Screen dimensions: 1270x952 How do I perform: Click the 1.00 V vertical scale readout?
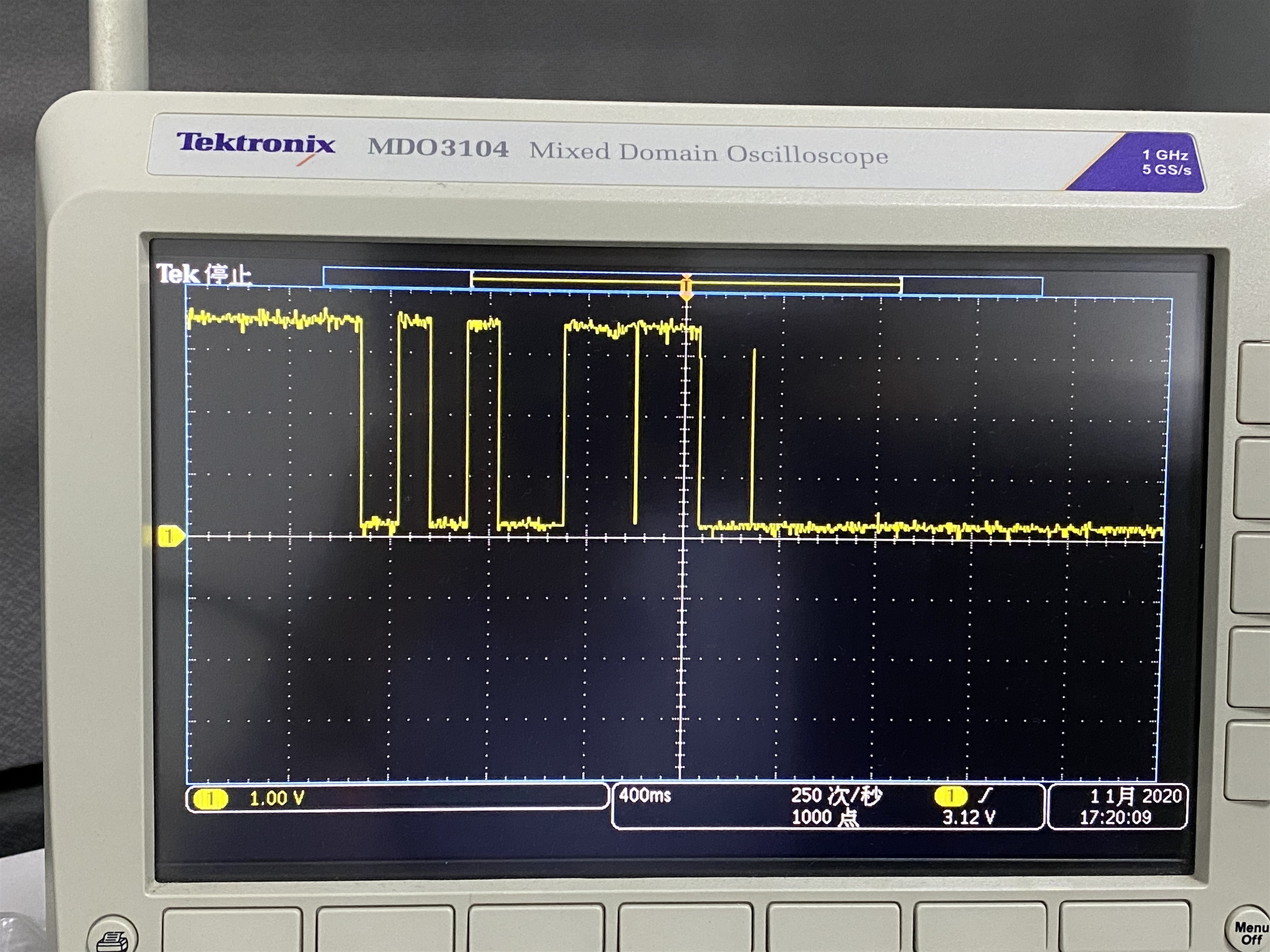pos(277,798)
